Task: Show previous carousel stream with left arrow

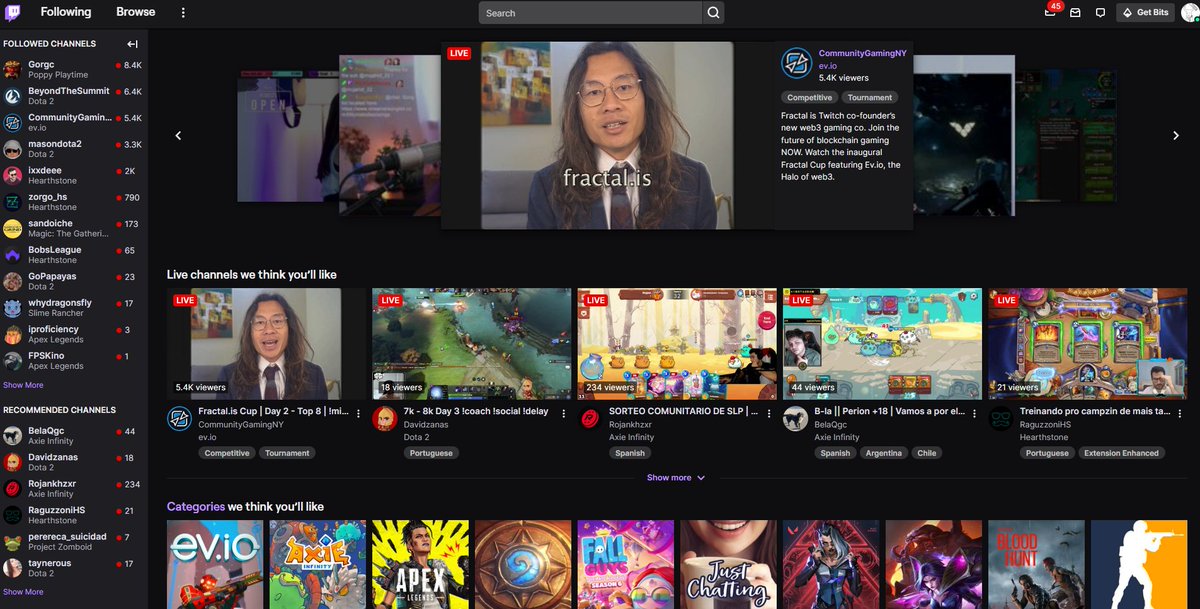Action: [x=178, y=135]
